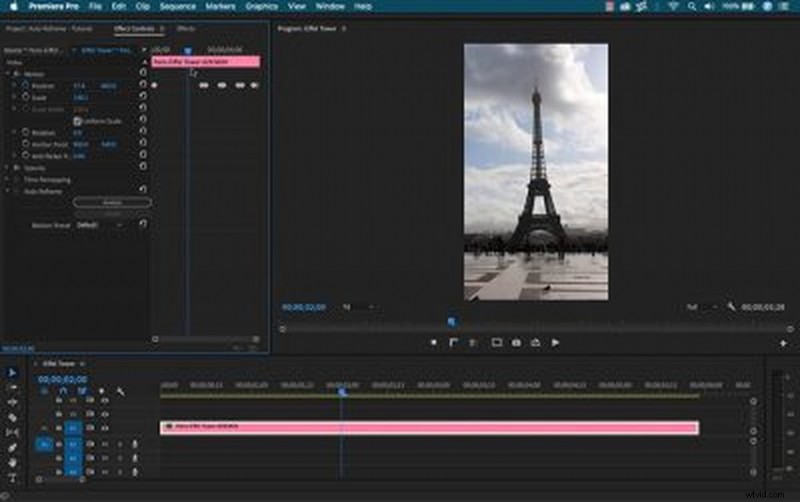Click the Export Frame camera icon
Screen dimensions: 800x502
click(516, 342)
